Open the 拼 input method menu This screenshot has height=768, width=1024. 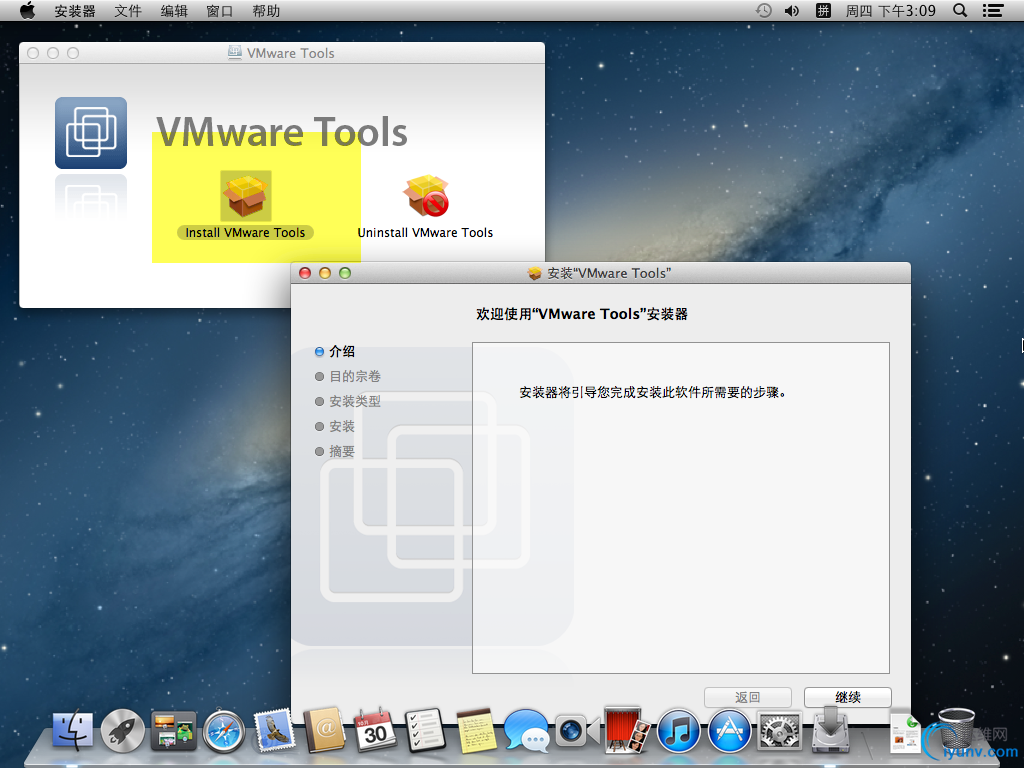pyautogui.click(x=824, y=10)
